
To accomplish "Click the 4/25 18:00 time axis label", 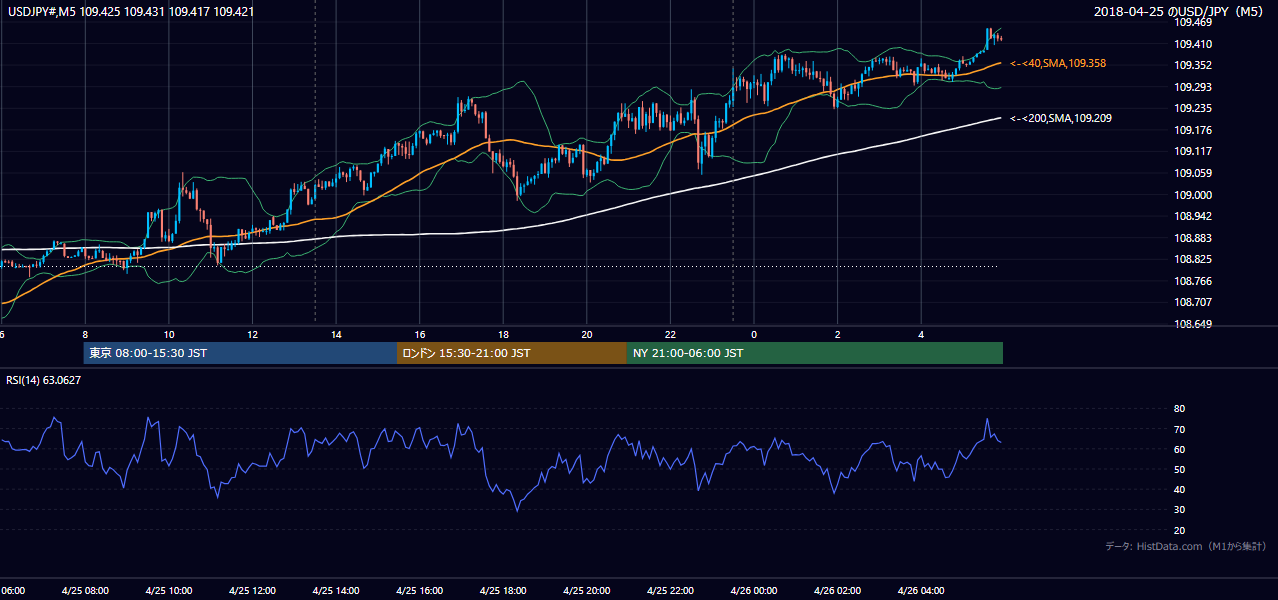I will pos(503,591).
